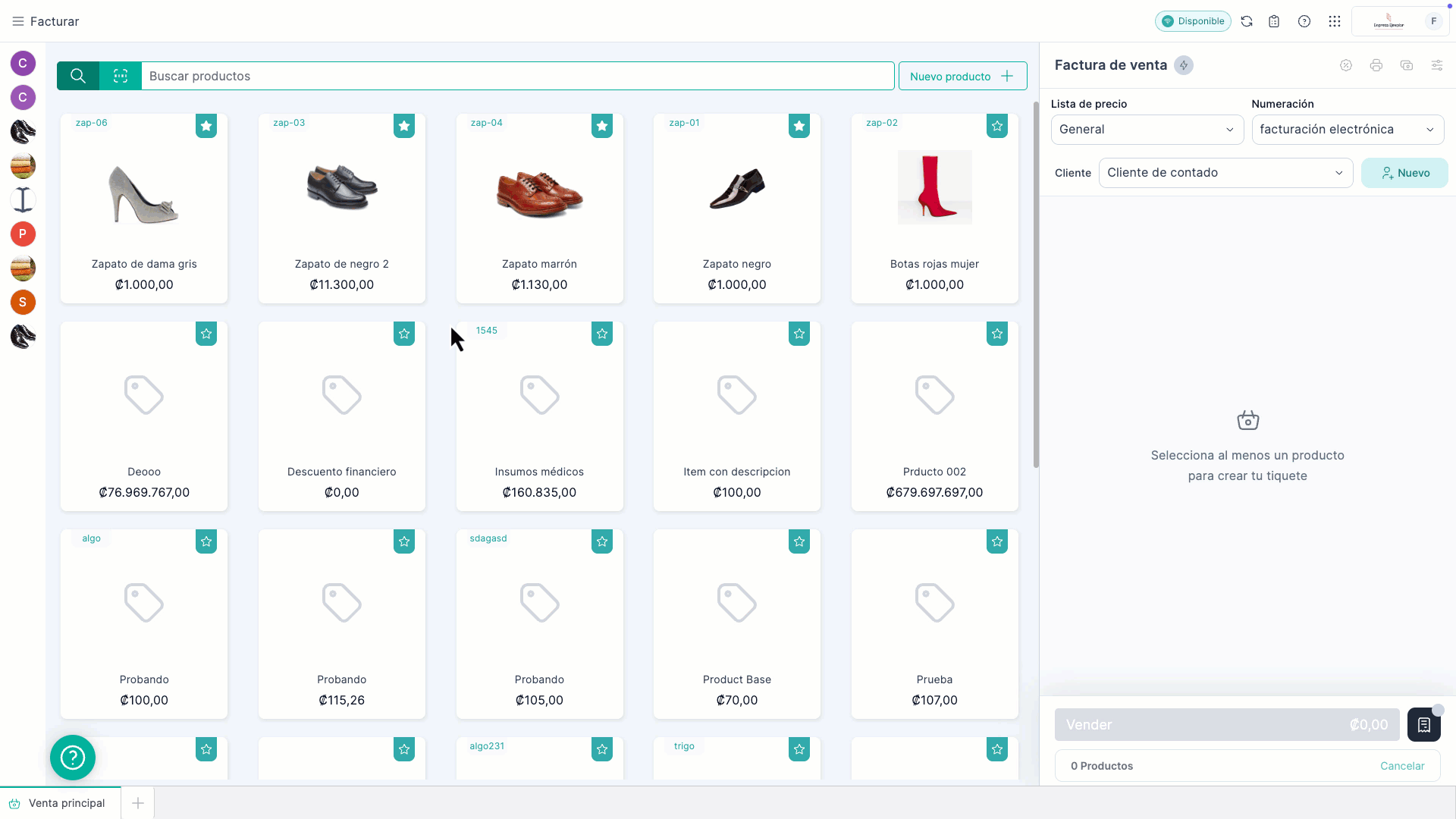The width and height of the screenshot is (1456, 819).
Task: Click the Disponible status badge
Action: (x=1193, y=21)
